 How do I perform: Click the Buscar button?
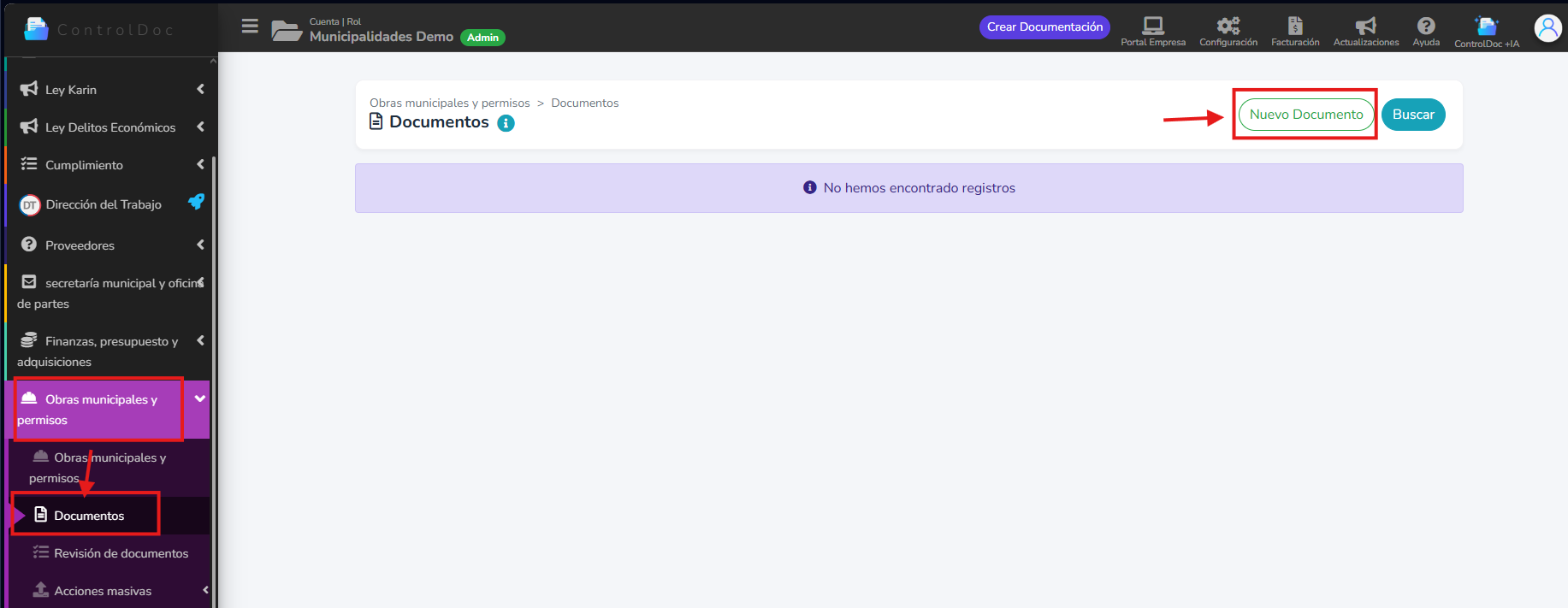click(x=1413, y=115)
